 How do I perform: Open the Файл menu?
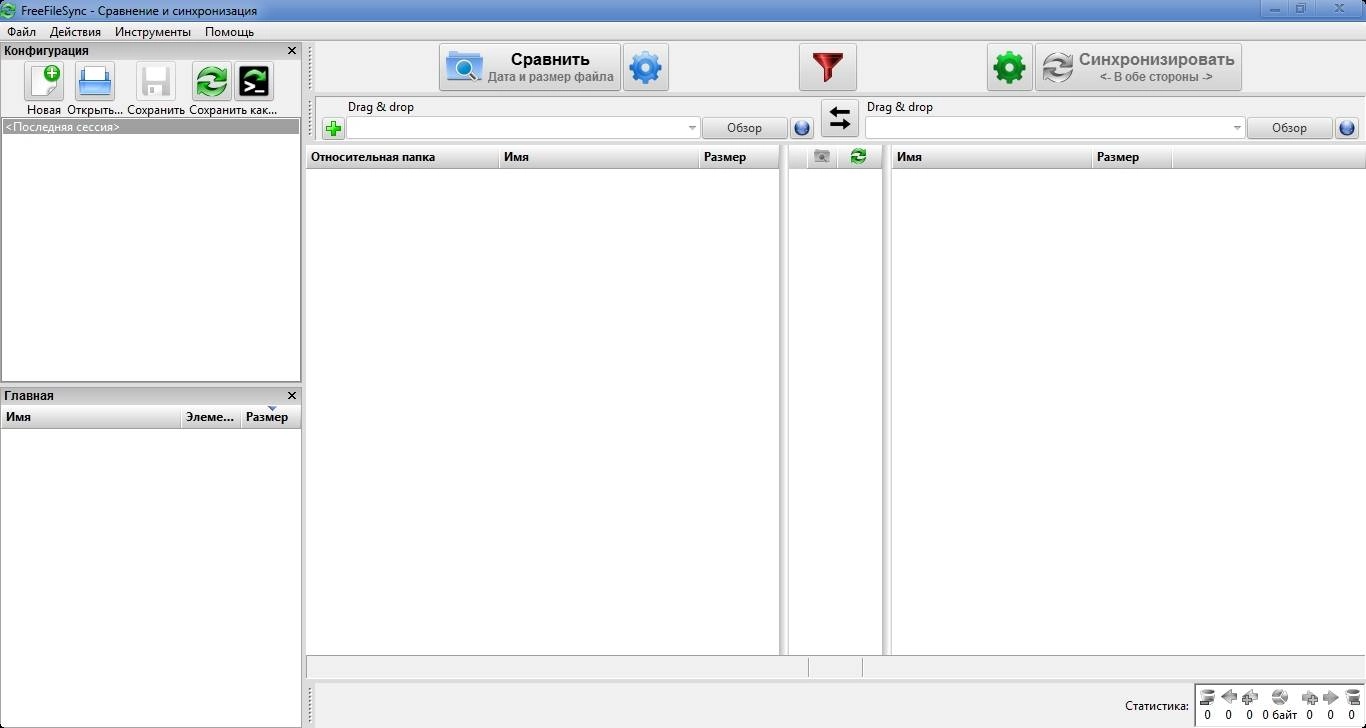[21, 32]
